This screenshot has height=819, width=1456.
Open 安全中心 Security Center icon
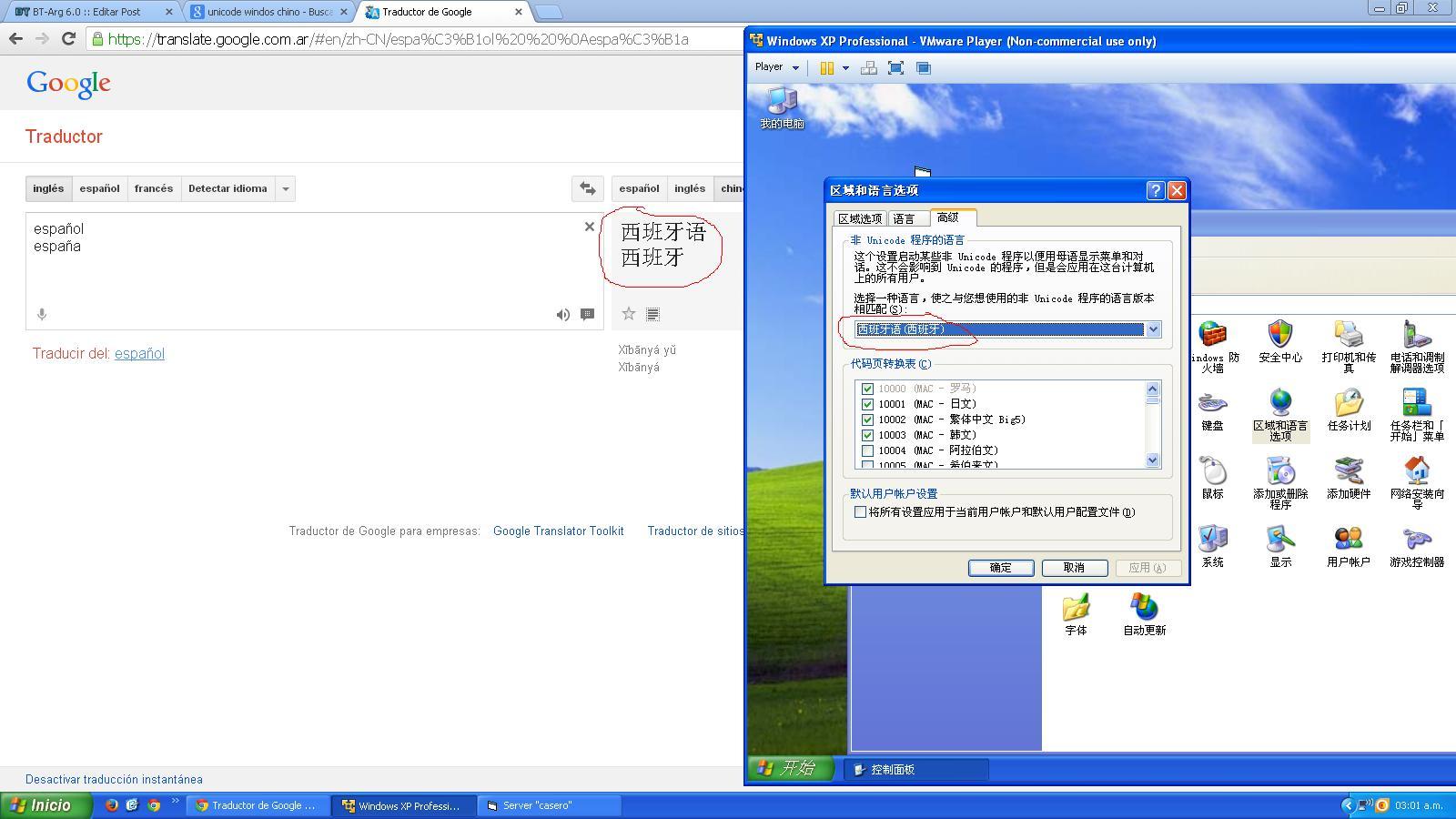pyautogui.click(x=1280, y=342)
